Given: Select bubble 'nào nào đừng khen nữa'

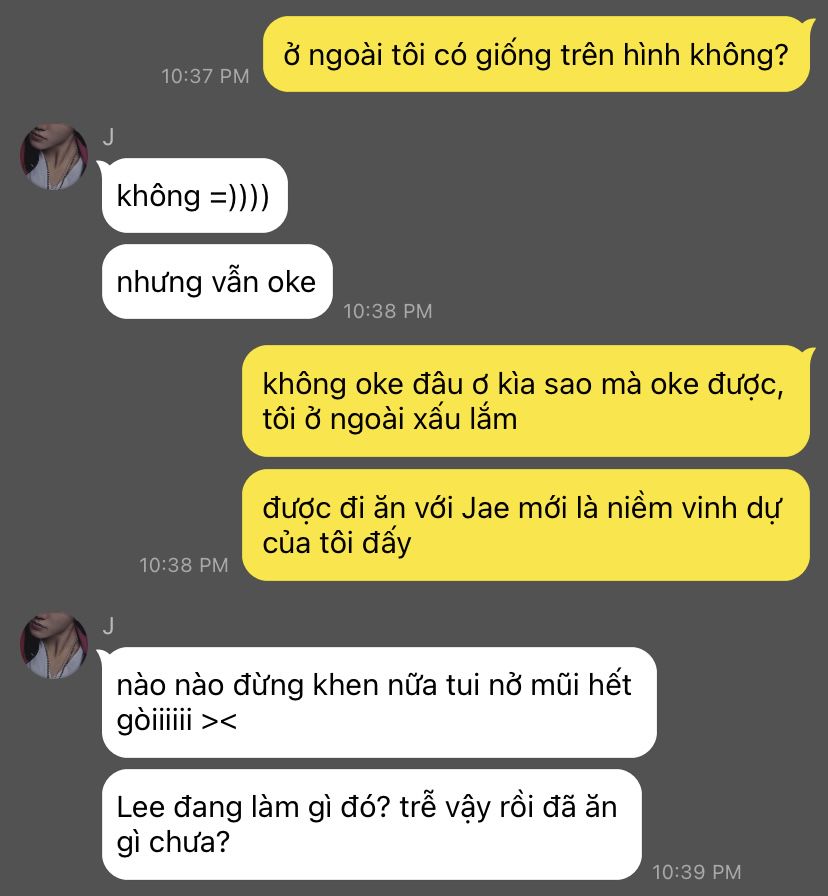Looking at the screenshot, I should [x=378, y=702].
